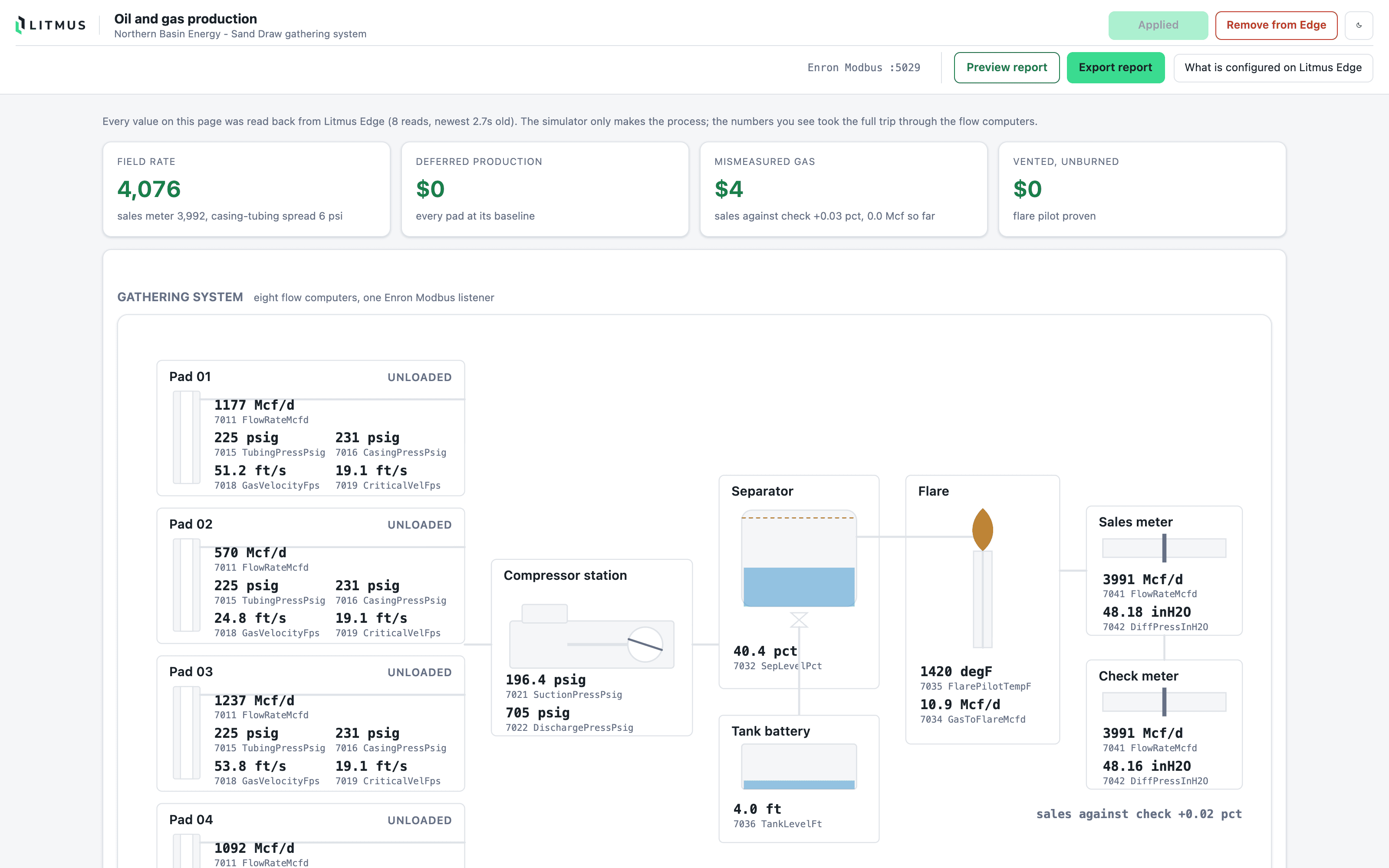Viewport: 1389px width, 868px height.
Task: Click Pad 02 tubing pressure 225 psig
Action: click(246, 585)
